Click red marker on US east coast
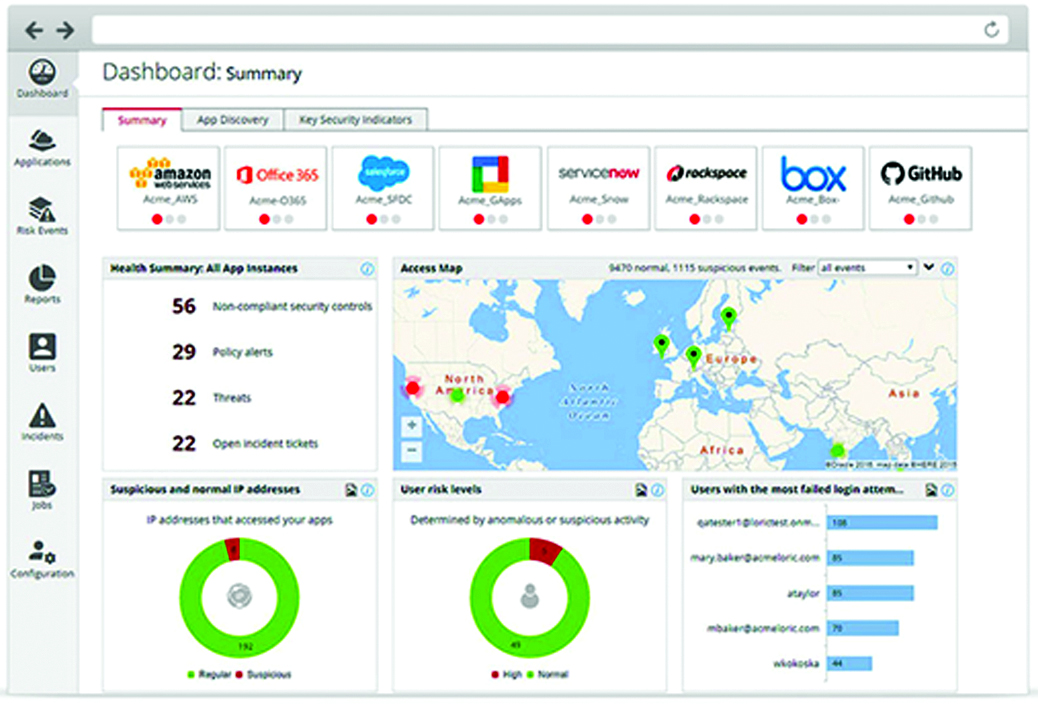This screenshot has width=1038, height=705. pyautogui.click(x=502, y=397)
